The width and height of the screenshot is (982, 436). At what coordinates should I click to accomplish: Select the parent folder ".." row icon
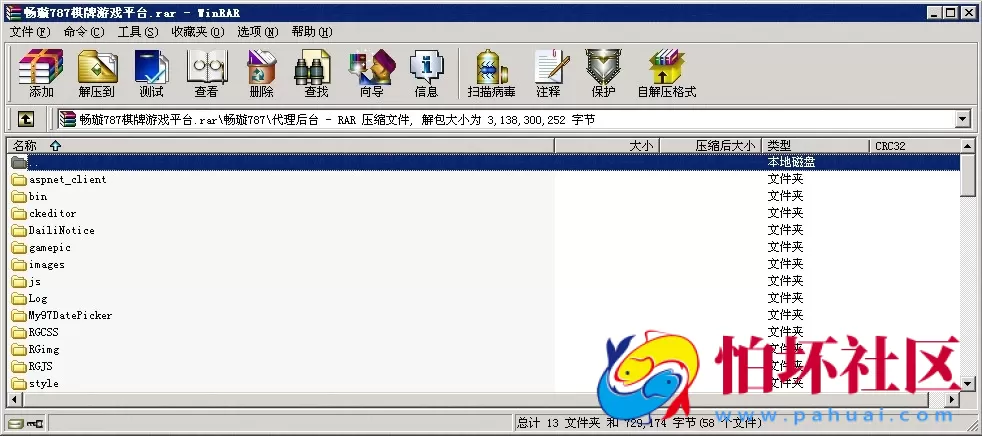tap(19, 162)
